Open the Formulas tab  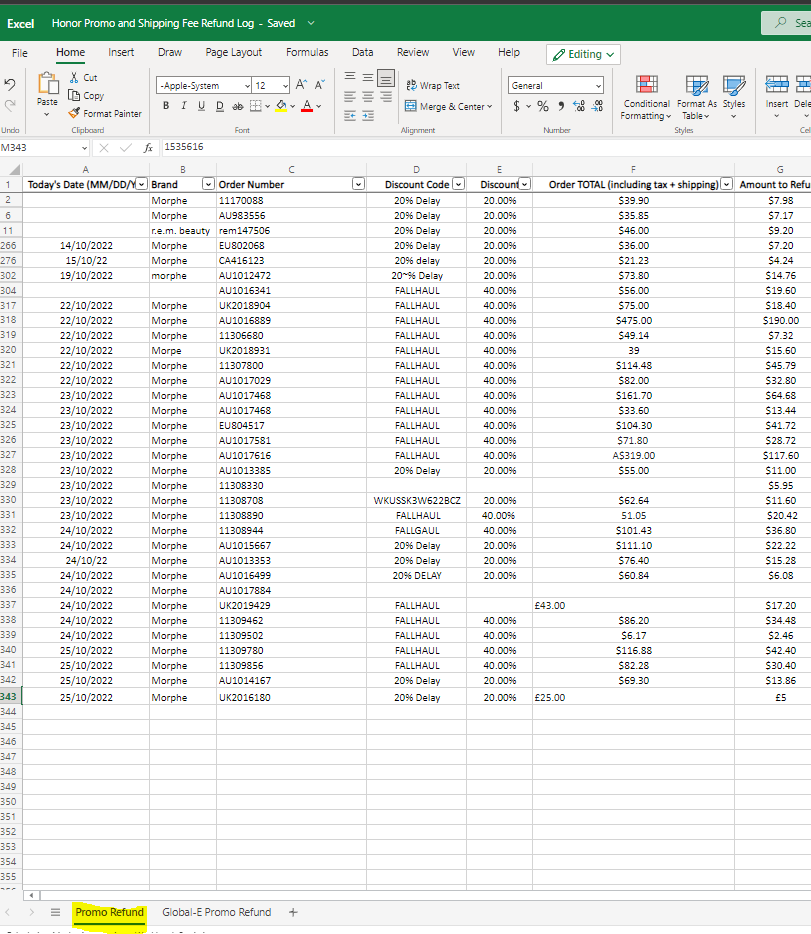click(x=307, y=52)
